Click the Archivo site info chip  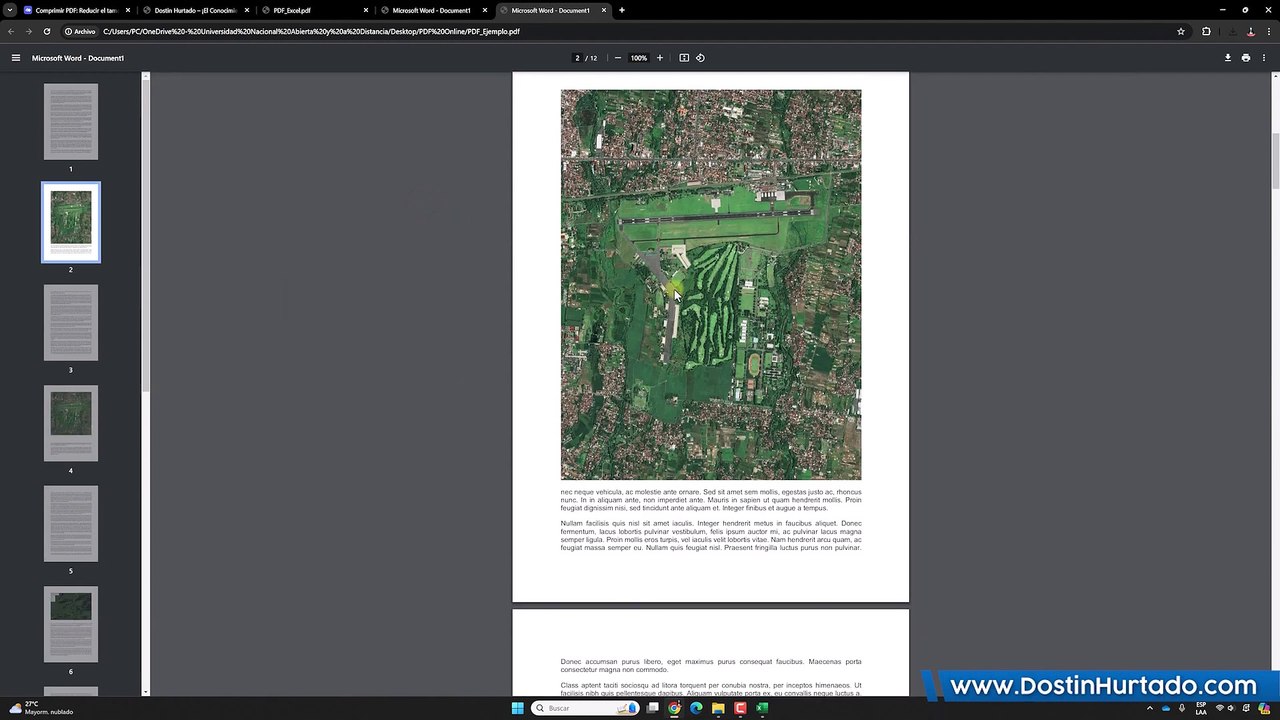[x=80, y=31]
